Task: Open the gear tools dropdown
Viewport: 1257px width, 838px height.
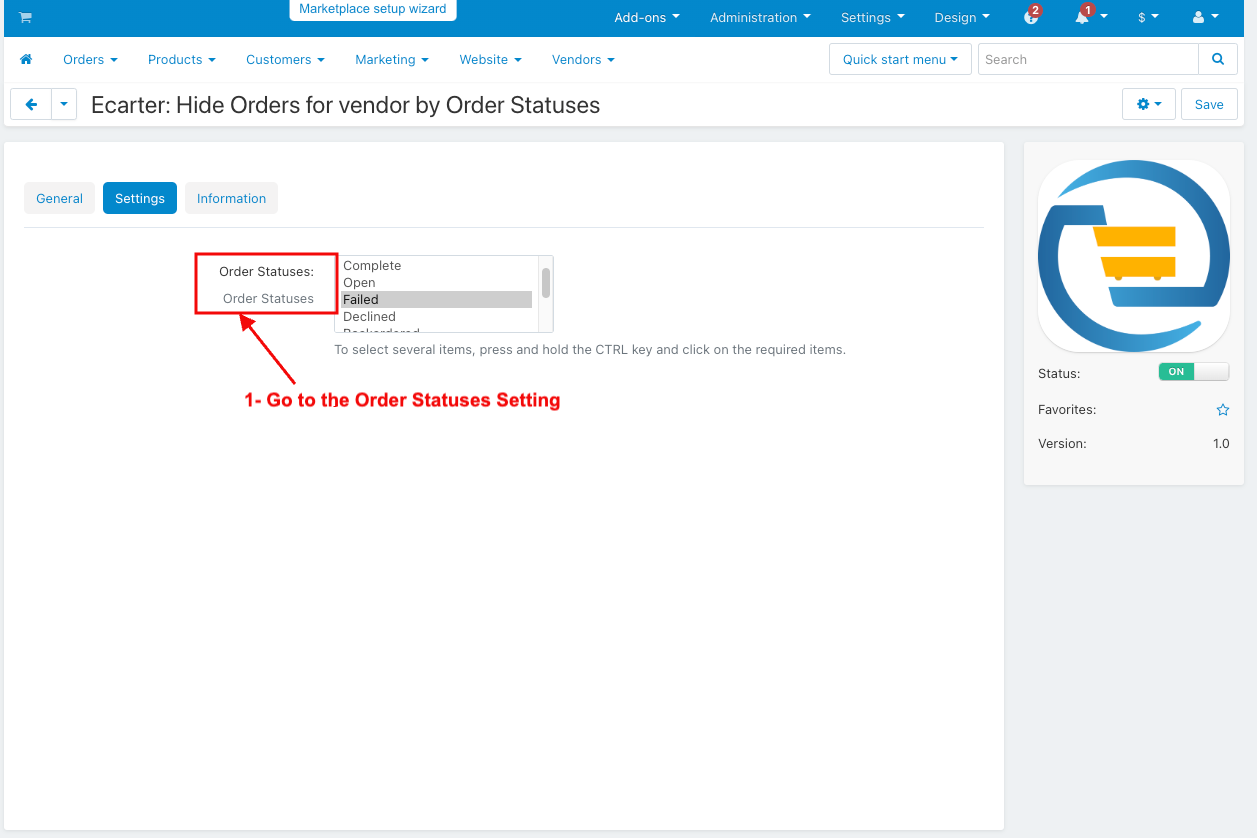Action: click(x=1149, y=104)
